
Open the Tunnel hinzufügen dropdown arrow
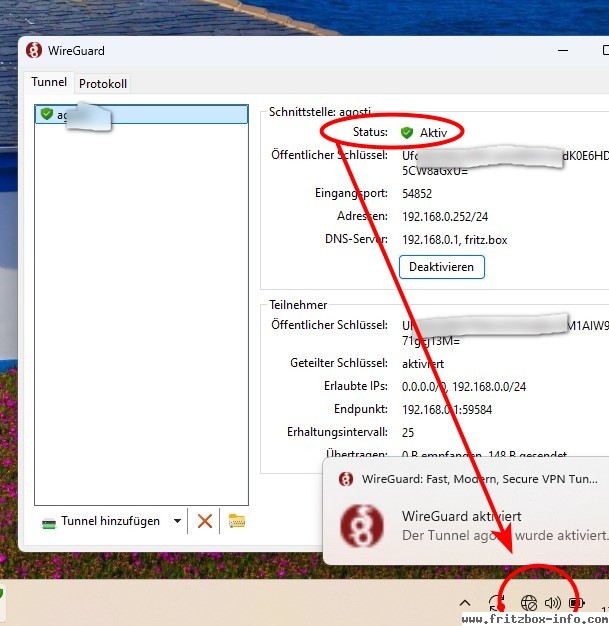click(177, 521)
